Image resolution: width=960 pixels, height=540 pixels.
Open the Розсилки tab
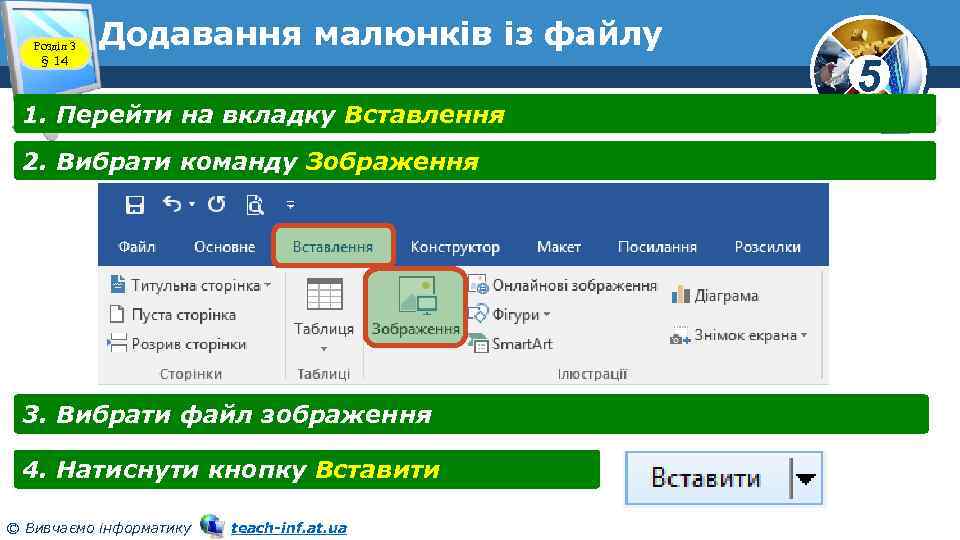[767, 247]
